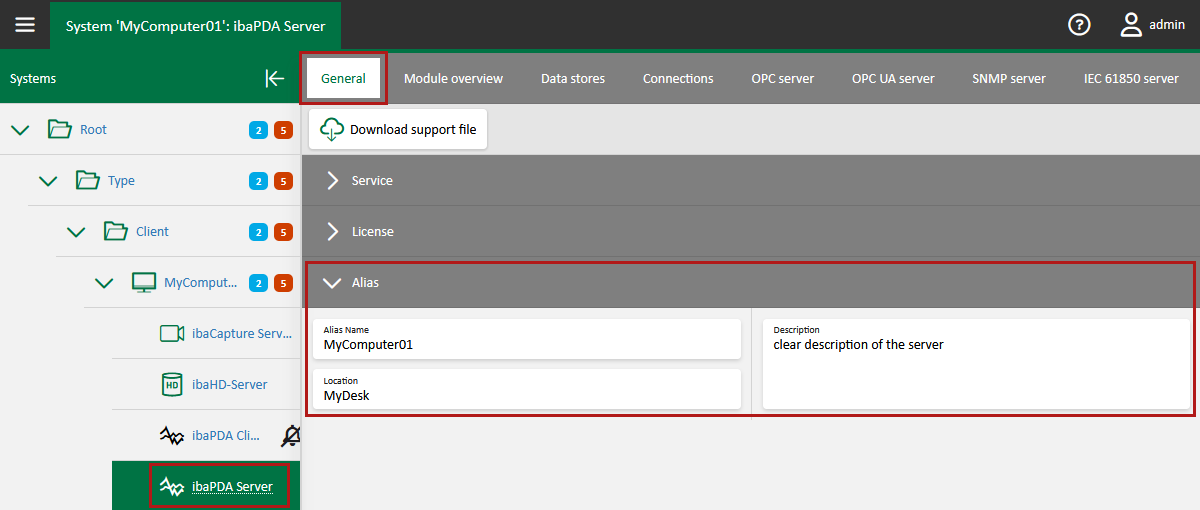Click the ibaPDA Client waveform icon
The image size is (1200, 510).
(172, 435)
